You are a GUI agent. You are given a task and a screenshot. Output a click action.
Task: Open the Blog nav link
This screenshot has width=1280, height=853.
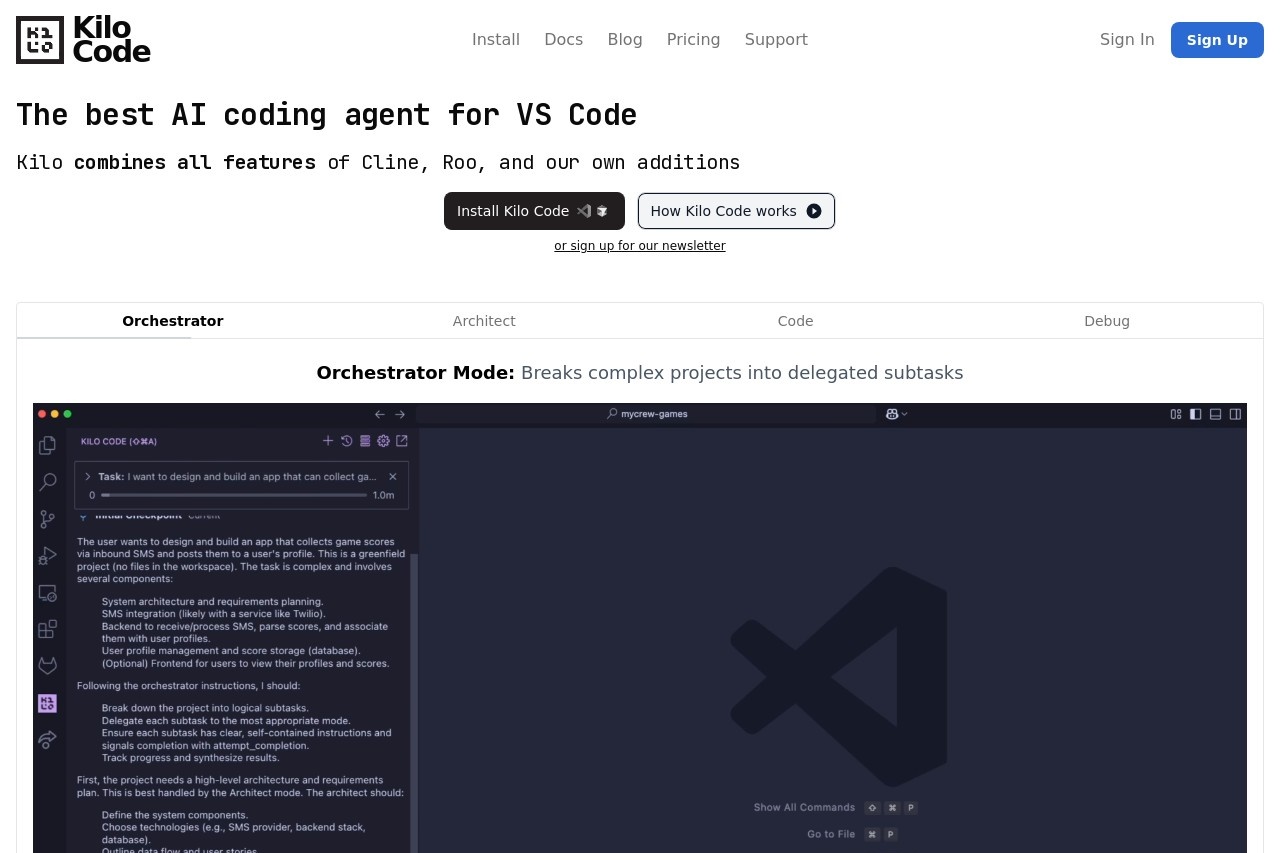[625, 39]
